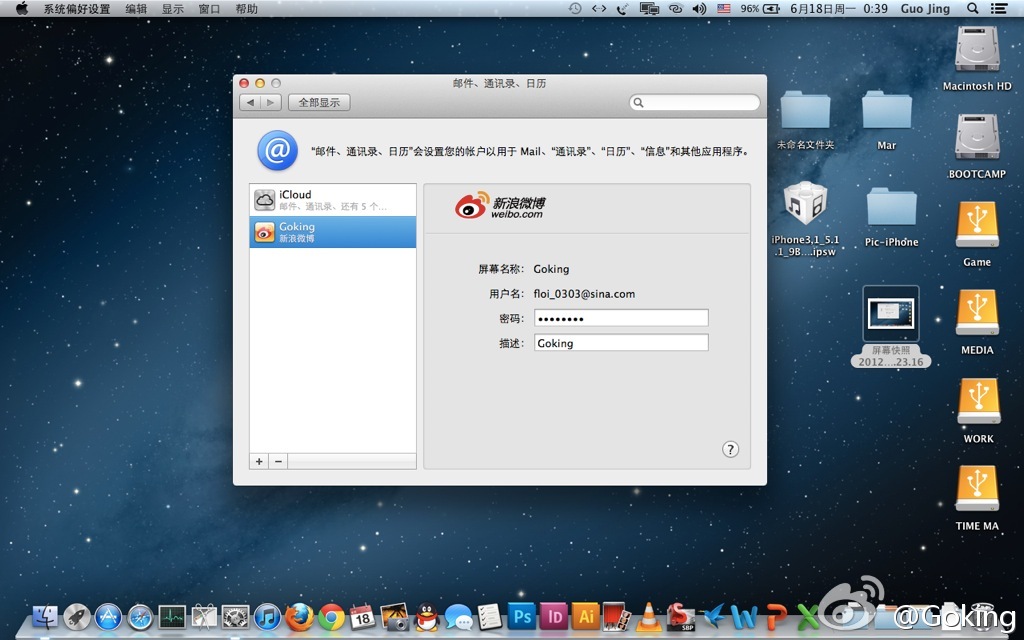1024x640 pixels.
Task: Click the Show All (全部显示) button
Action: 319,103
